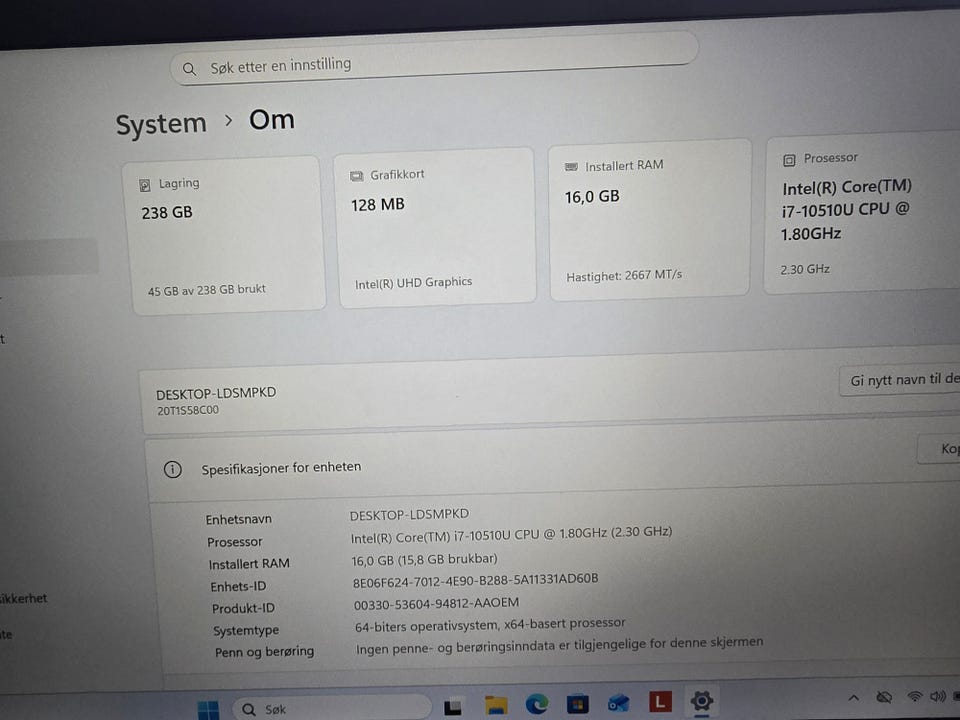Viewport: 960px width, 720px height.
Task: Open the Grafikkort 128 MB card
Action: (436, 227)
